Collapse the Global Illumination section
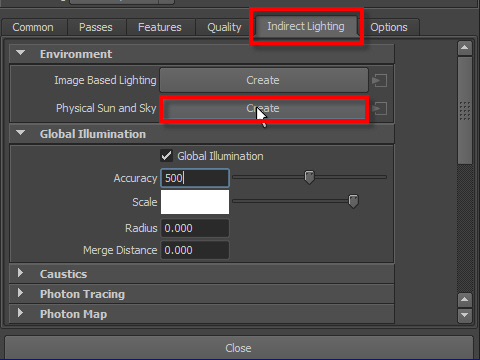 [x=21, y=133]
